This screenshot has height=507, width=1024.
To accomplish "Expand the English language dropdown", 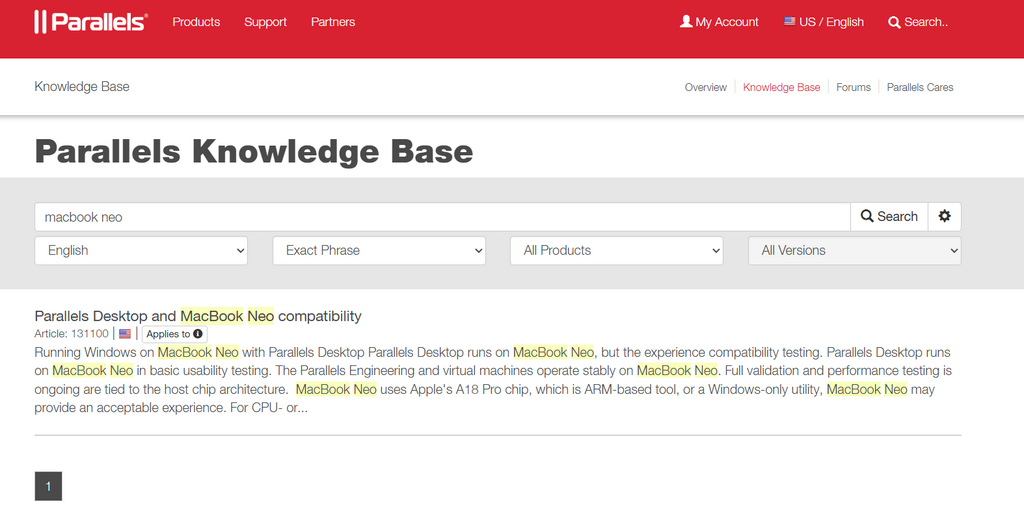I will pos(141,250).
